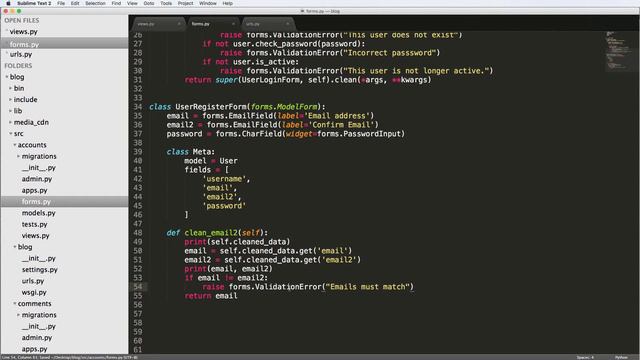Close urls.py in the Open Files list

click(x=7, y=54)
